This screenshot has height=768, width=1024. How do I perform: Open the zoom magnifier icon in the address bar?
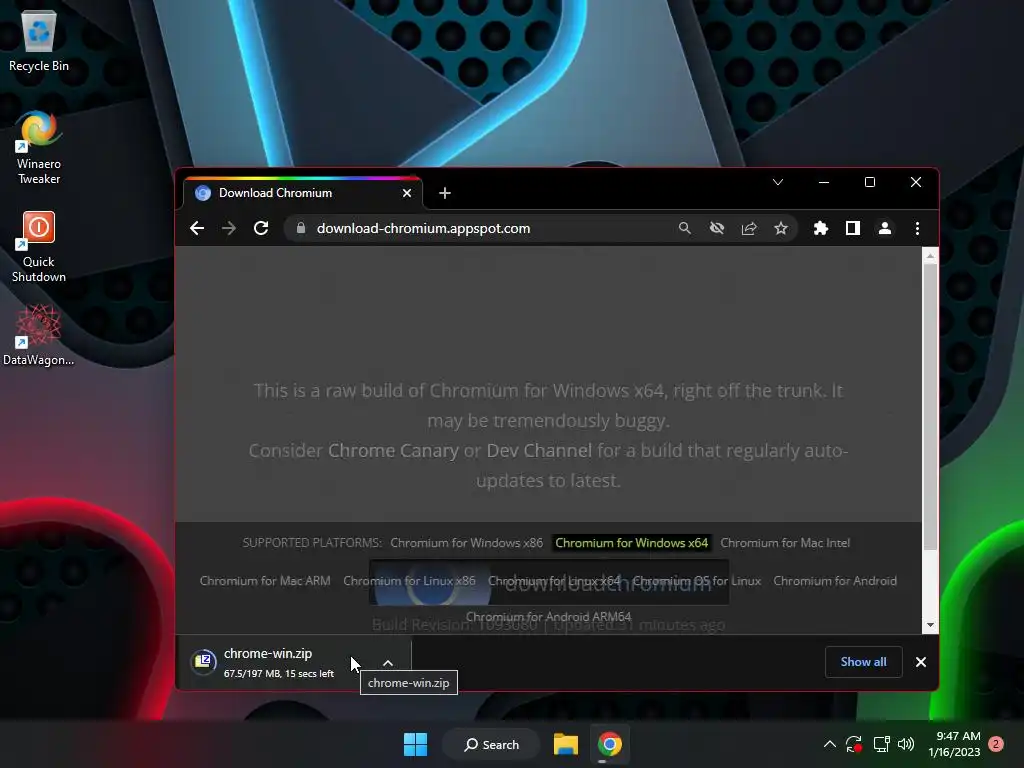(684, 228)
